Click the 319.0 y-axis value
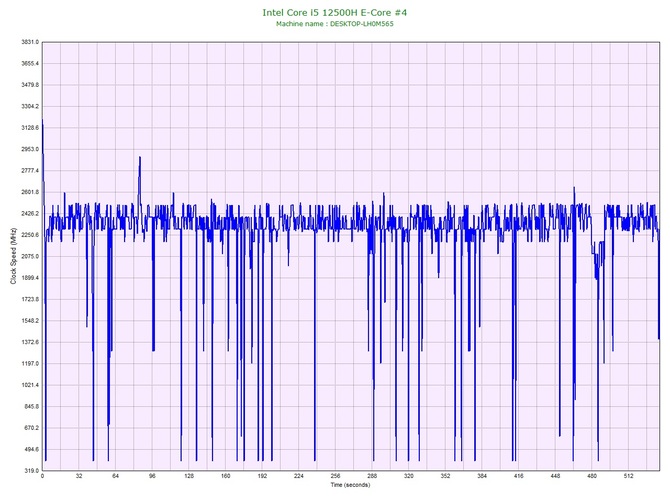This screenshot has width=670, height=502. (31, 471)
